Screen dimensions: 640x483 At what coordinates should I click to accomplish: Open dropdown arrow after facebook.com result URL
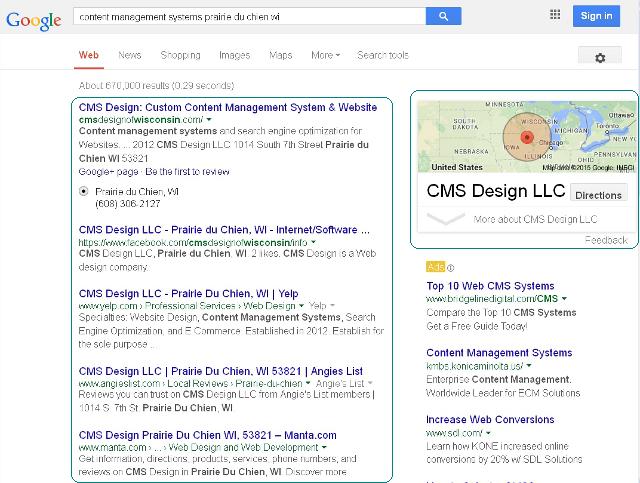click(313, 242)
